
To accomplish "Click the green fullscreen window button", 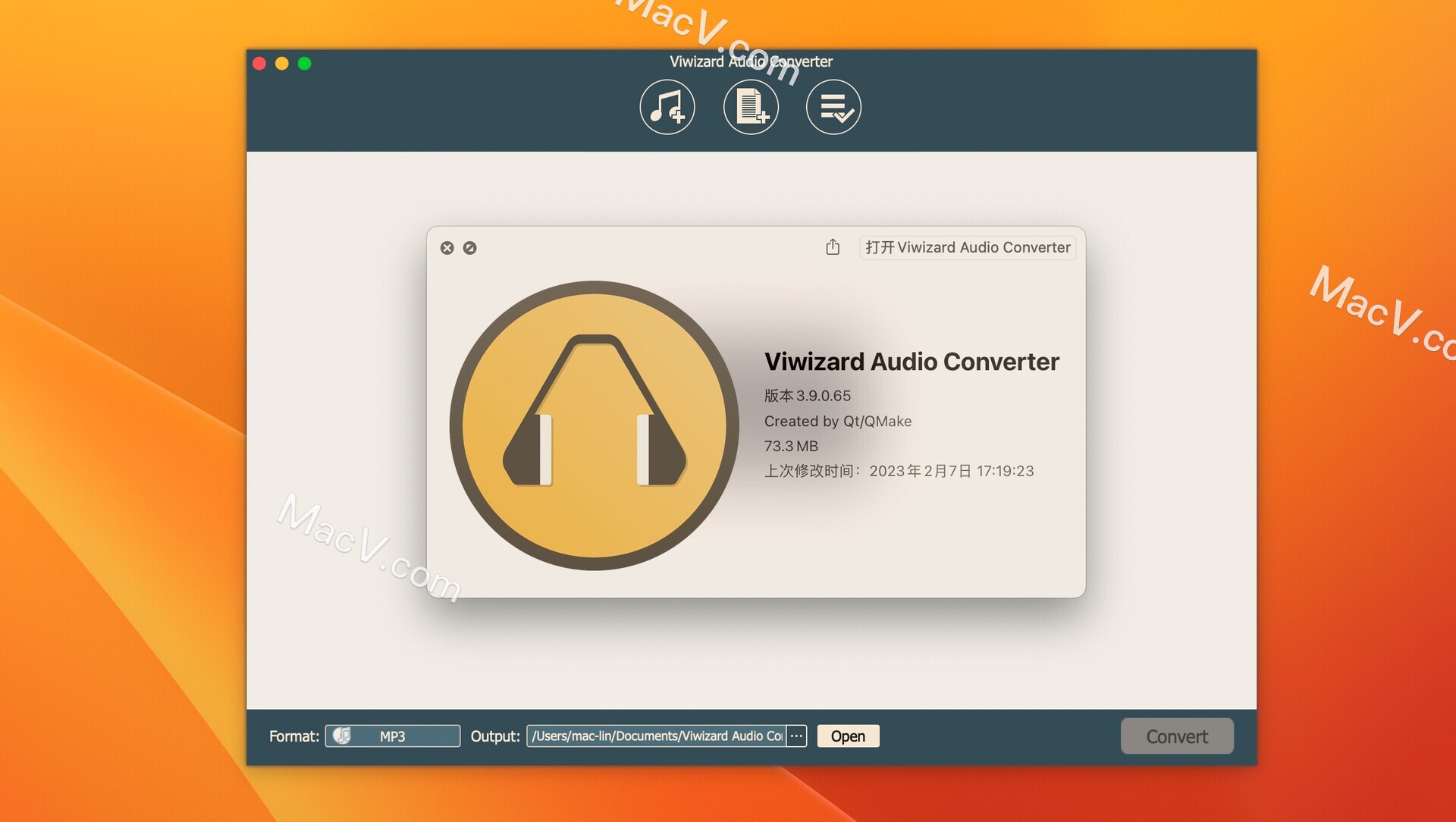I will (305, 64).
